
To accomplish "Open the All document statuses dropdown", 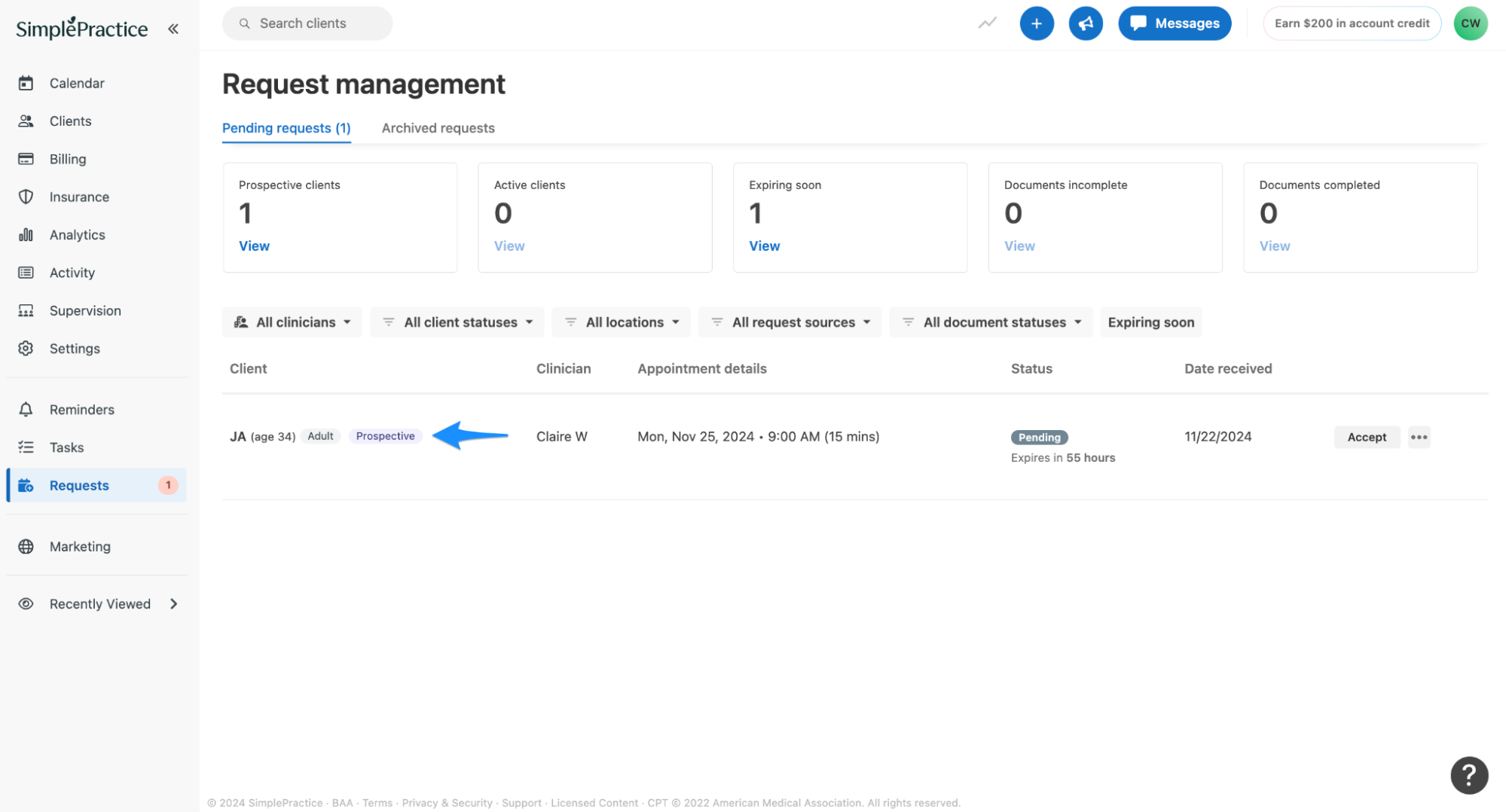I will (990, 322).
